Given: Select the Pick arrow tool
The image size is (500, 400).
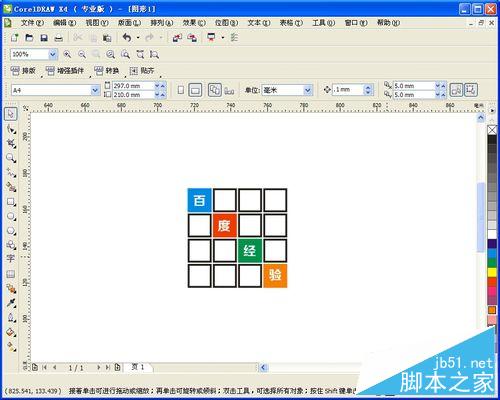Looking at the screenshot, I should (11, 114).
